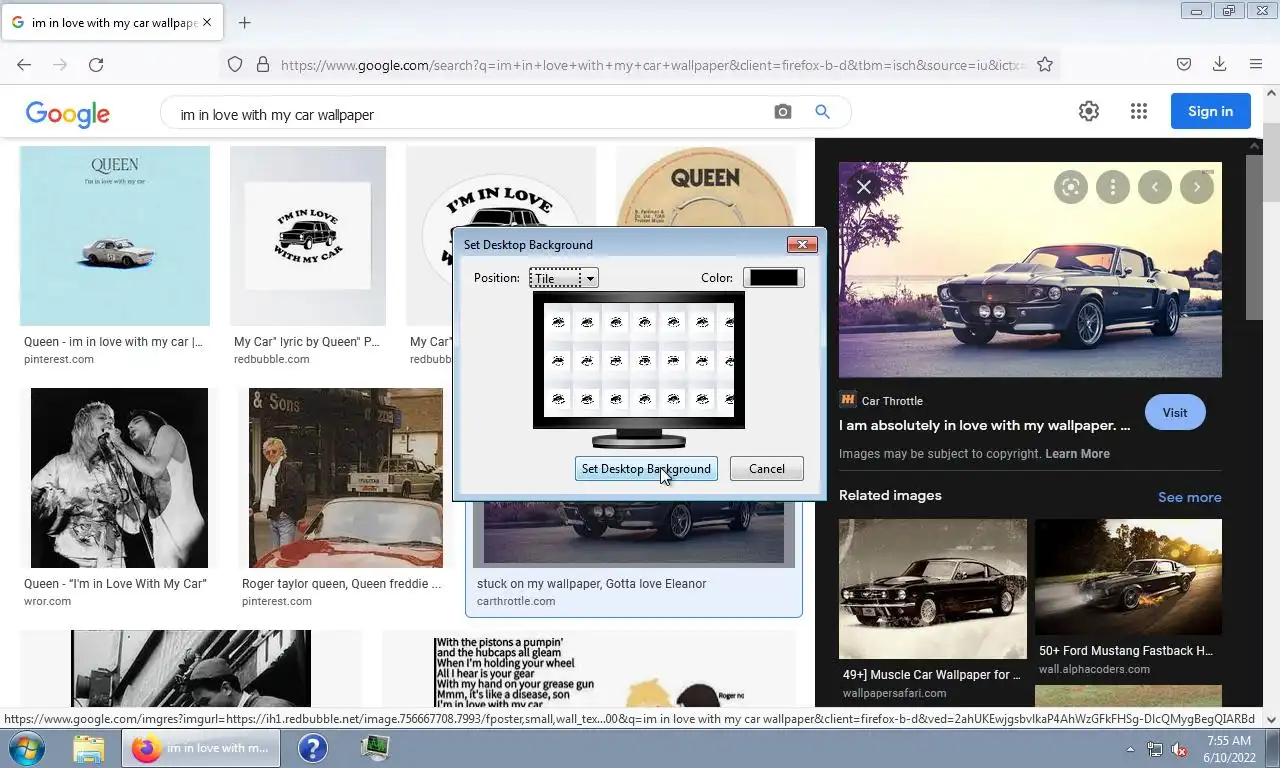Open the Firefox downloads icon
This screenshot has width=1280, height=768.
click(x=1219, y=65)
